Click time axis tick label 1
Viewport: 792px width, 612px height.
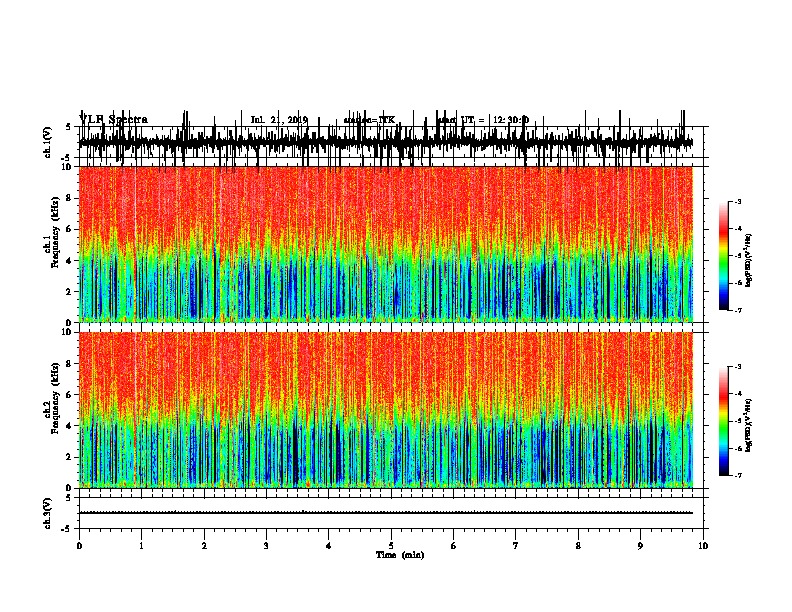pos(141,546)
